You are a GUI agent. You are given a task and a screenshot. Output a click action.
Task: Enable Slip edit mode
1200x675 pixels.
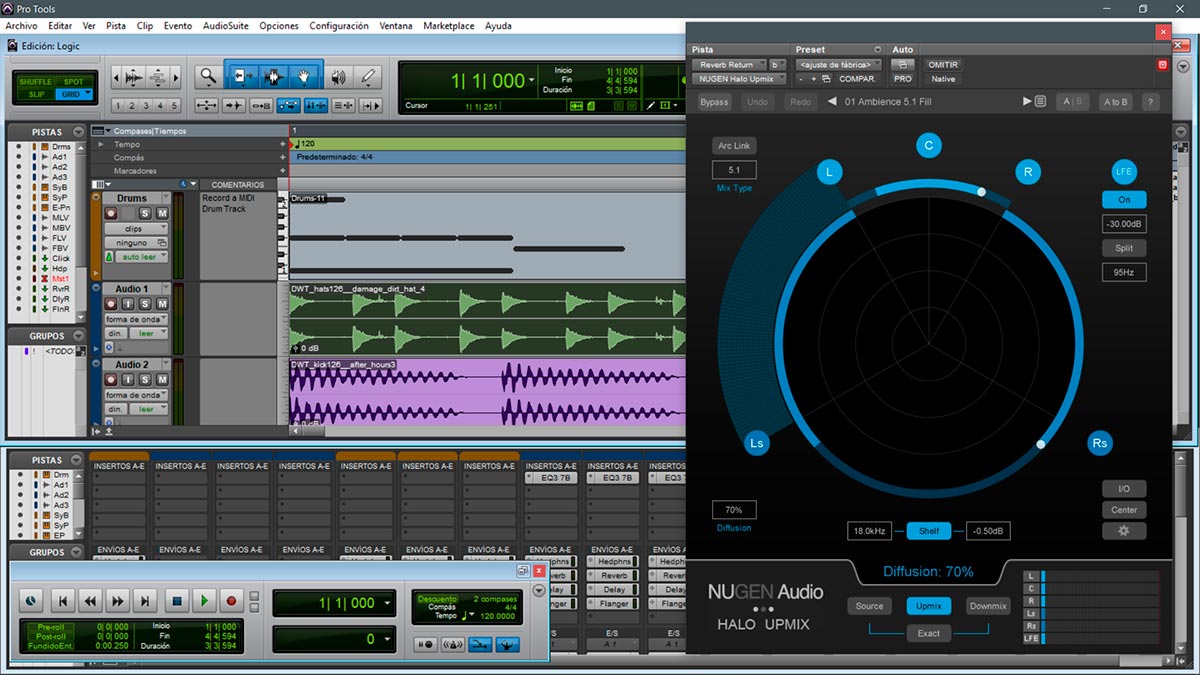(x=35, y=94)
